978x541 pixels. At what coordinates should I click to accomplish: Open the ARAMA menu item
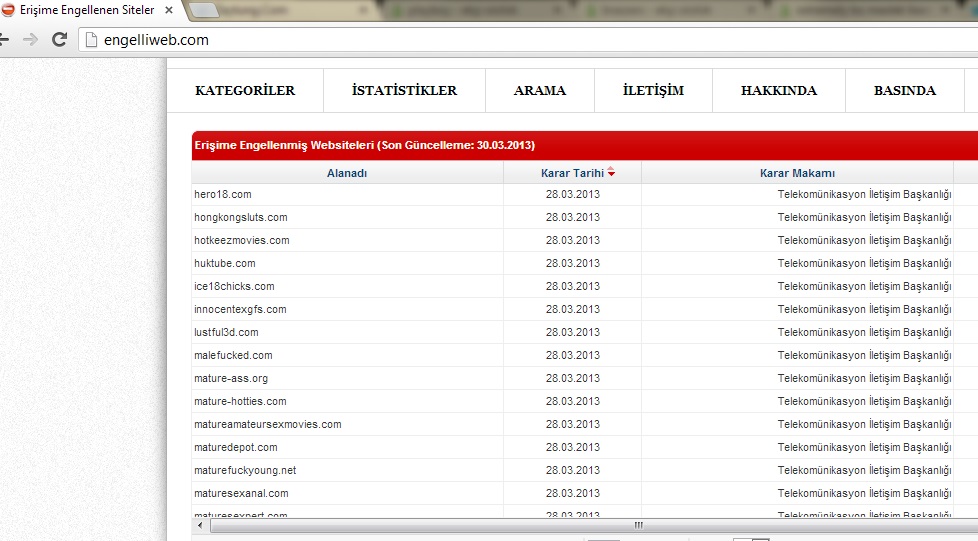click(540, 90)
